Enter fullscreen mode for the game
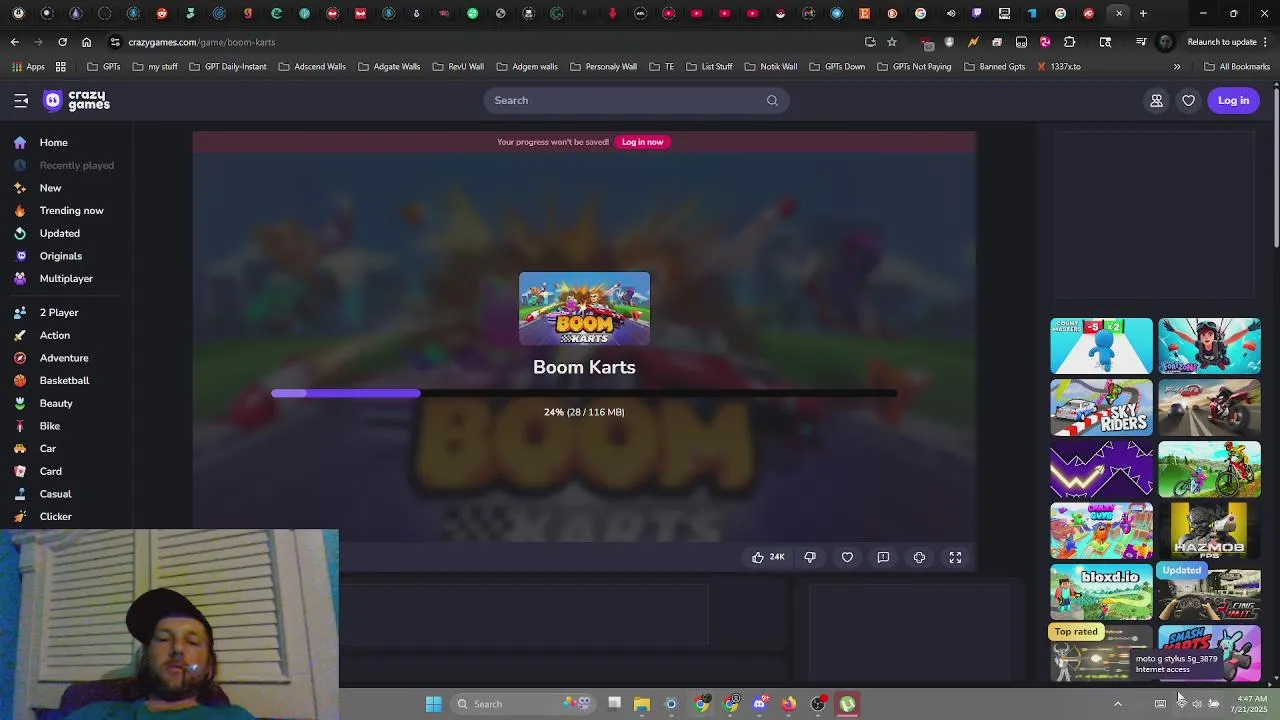Image resolution: width=1280 pixels, height=720 pixels. (955, 557)
